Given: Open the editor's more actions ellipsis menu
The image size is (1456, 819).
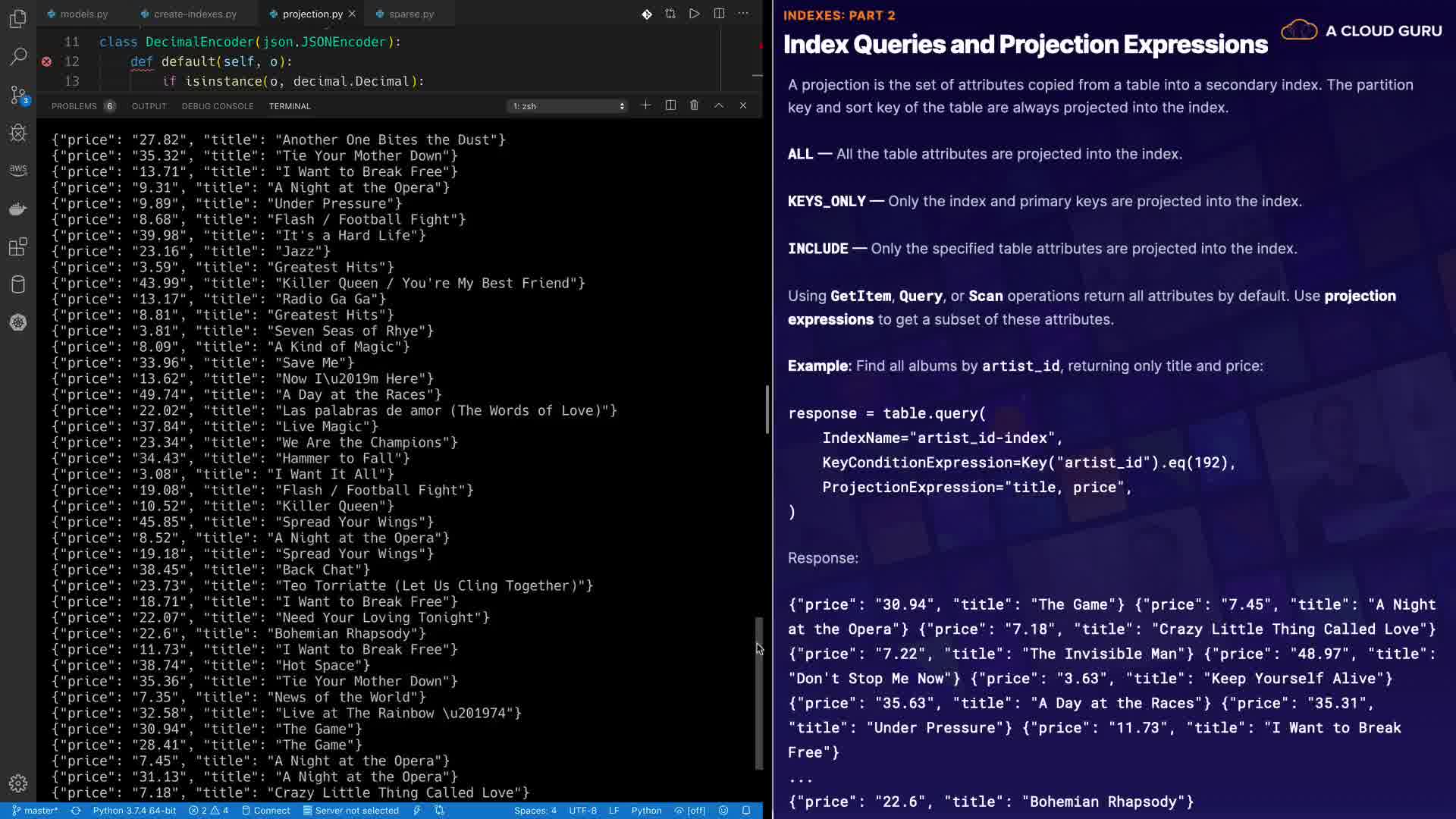Looking at the screenshot, I should click(743, 14).
